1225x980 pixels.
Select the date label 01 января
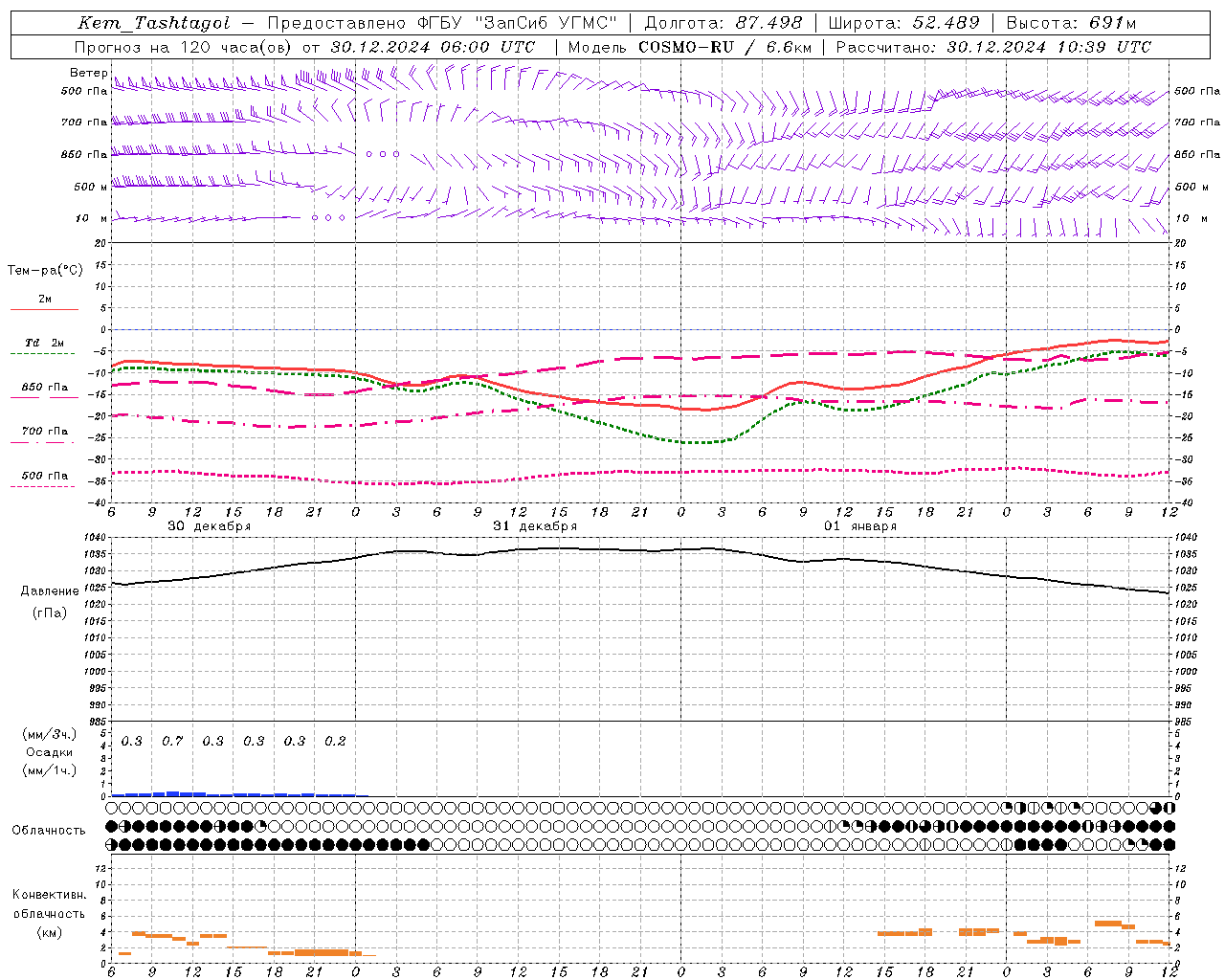coord(860,526)
